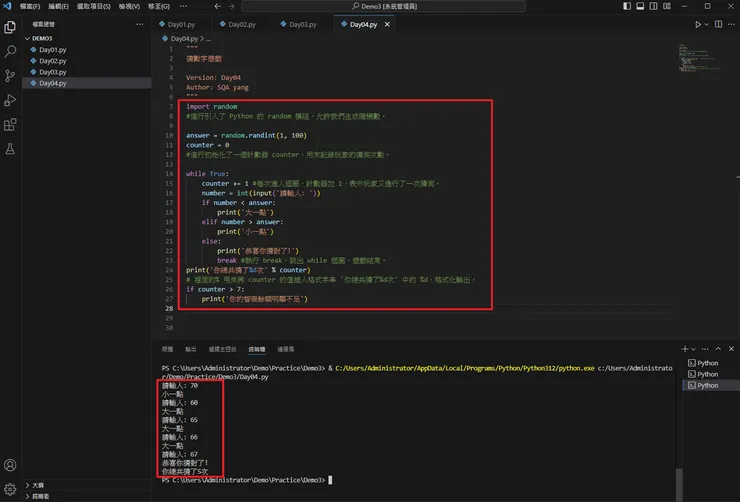Switch to the Day02.py editor tab
Image resolution: width=740 pixels, height=502 pixels.
click(240, 23)
